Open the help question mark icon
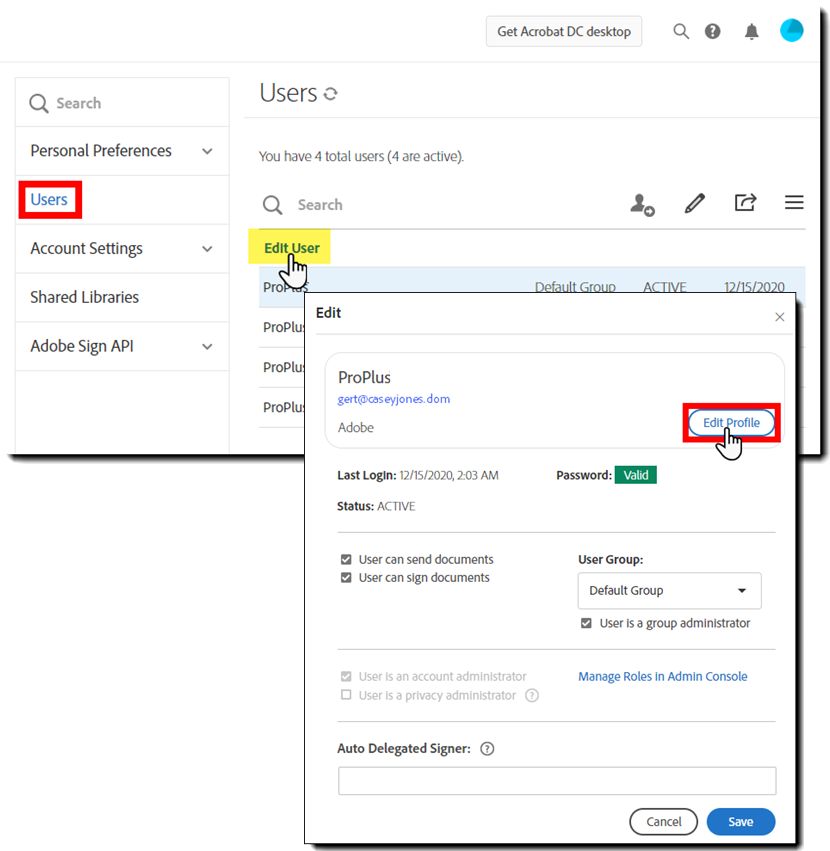Image resolution: width=830 pixels, height=851 pixels. coord(712,31)
